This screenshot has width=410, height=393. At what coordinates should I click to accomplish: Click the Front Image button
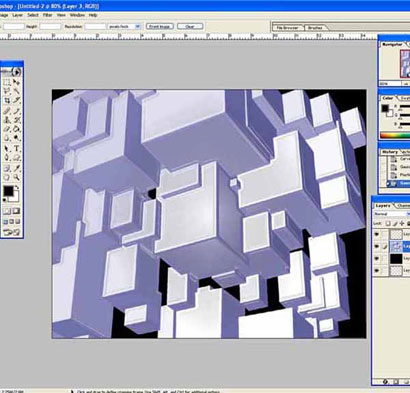point(160,26)
